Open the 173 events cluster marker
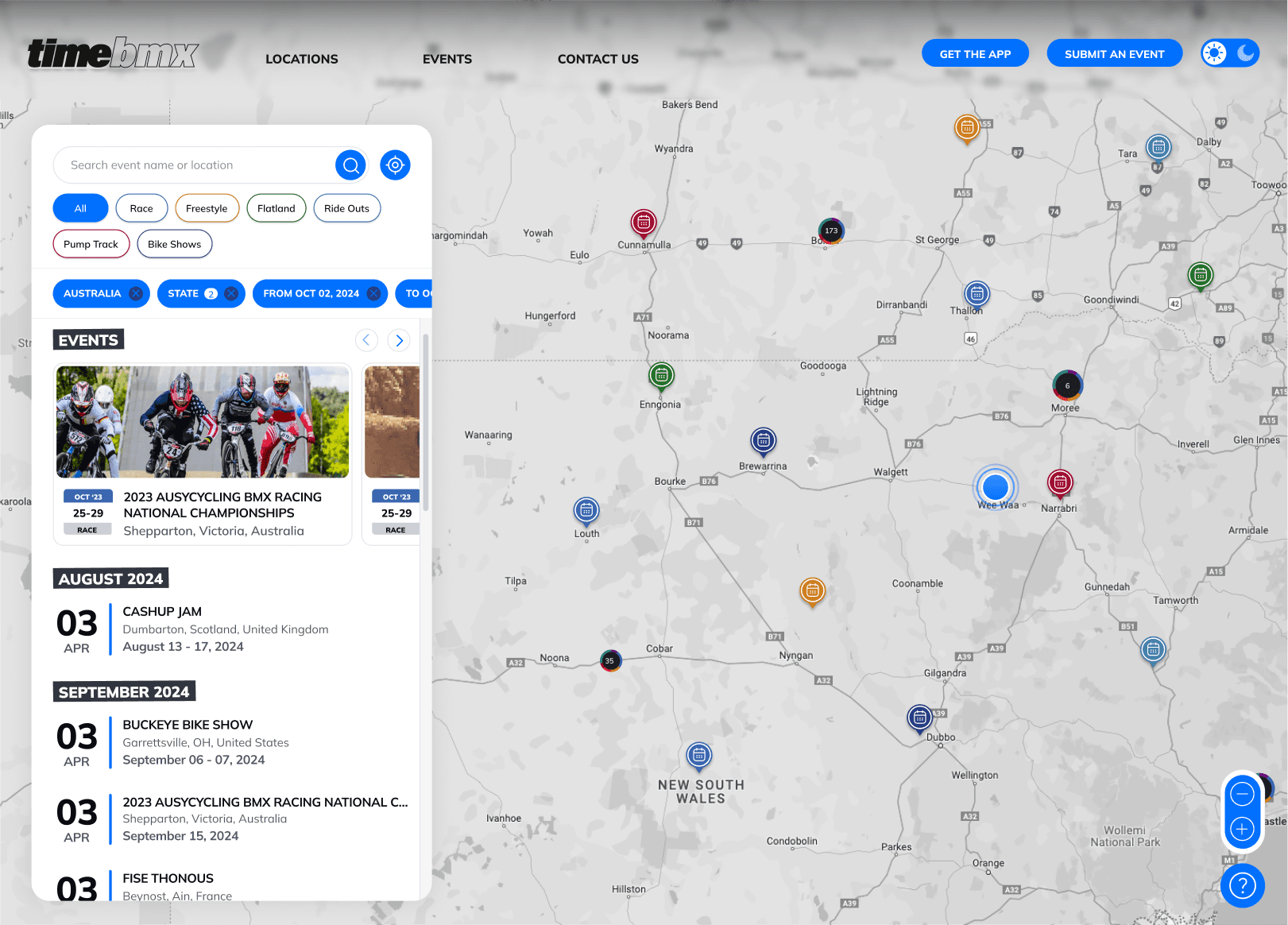Screen dimensions: 1288x925 [831, 230]
